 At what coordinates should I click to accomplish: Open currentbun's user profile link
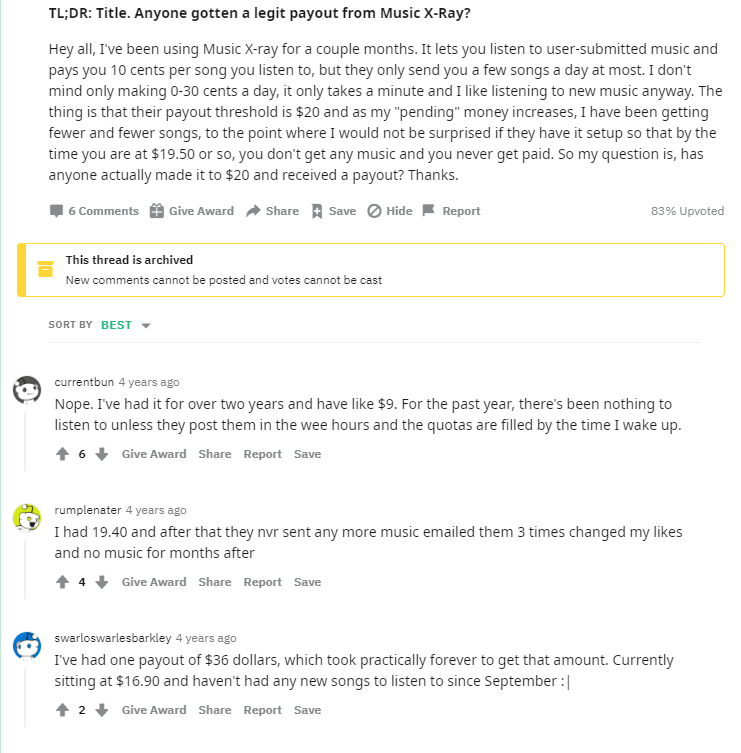click(84, 382)
